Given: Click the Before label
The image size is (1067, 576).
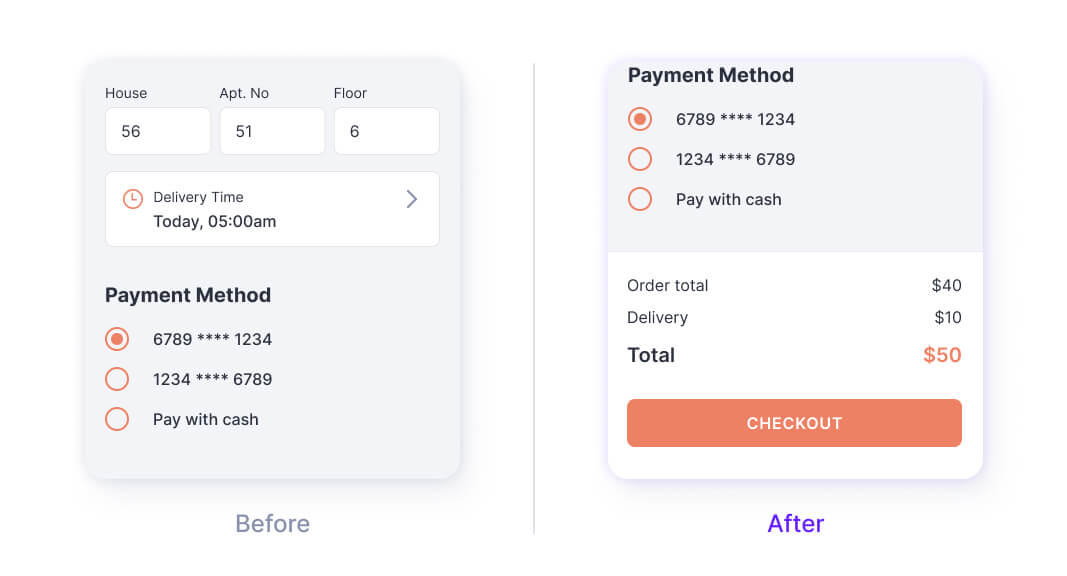Looking at the screenshot, I should [x=272, y=523].
